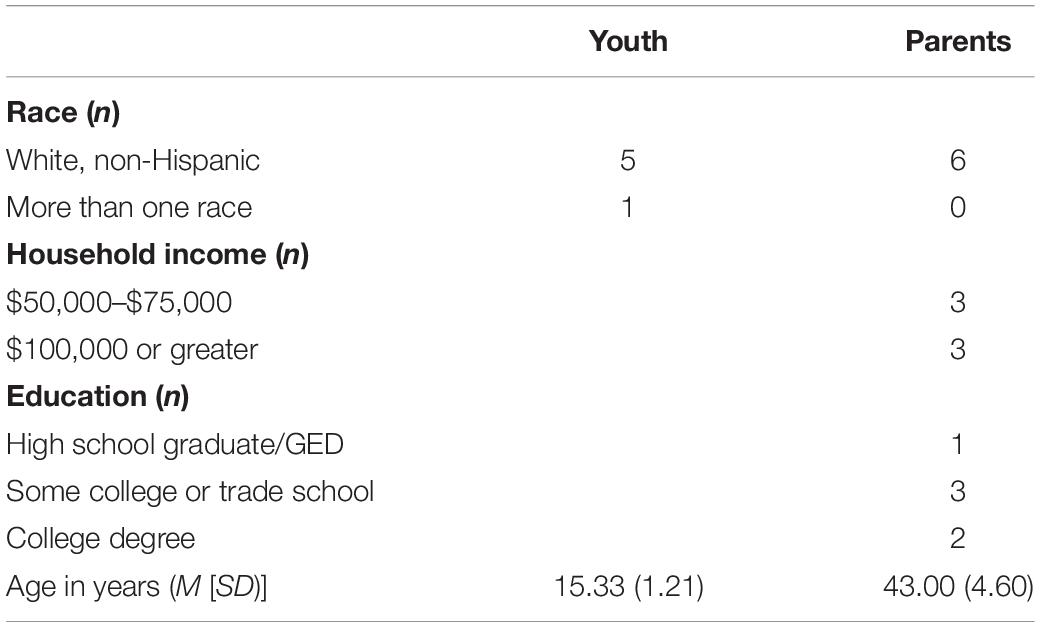
Task: Click the $100,000 or greater label
Action: pos(132,350)
